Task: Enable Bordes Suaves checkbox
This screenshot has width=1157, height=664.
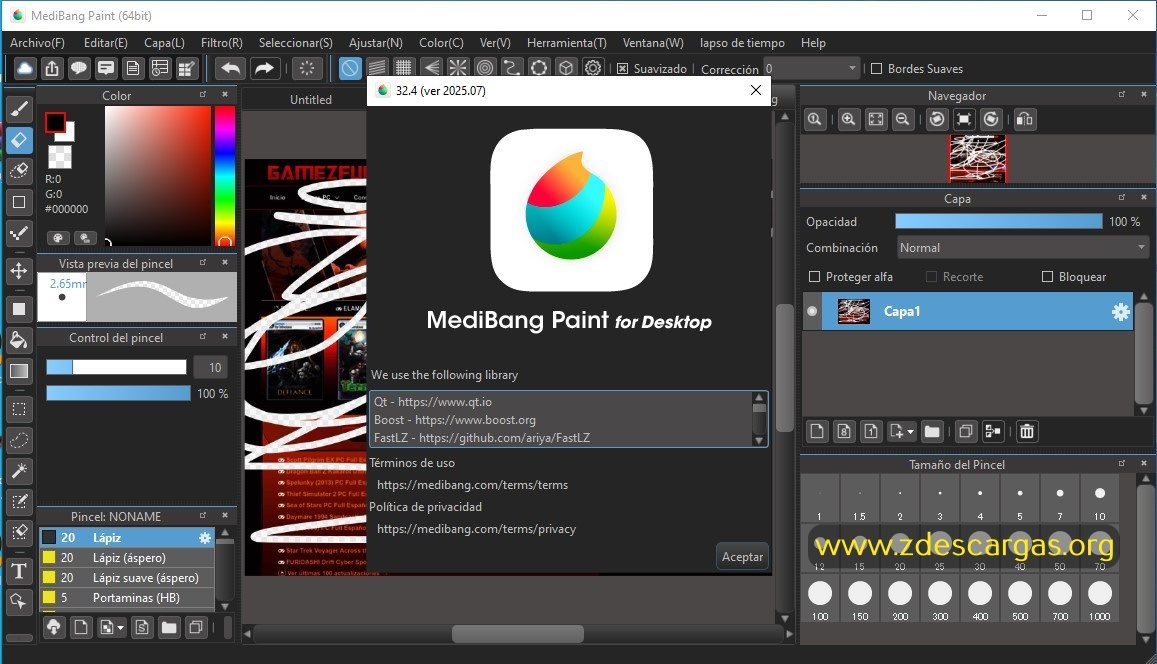Action: tap(877, 69)
